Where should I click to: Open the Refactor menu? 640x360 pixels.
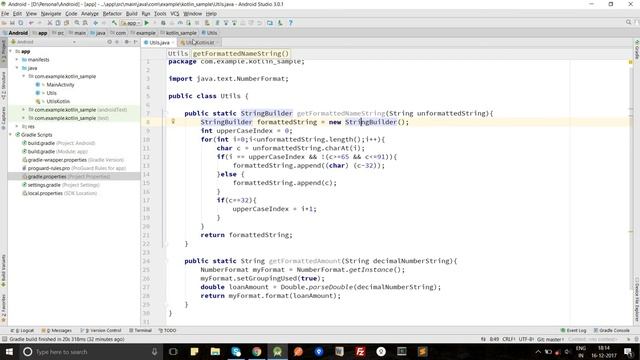[x=112, y=13]
